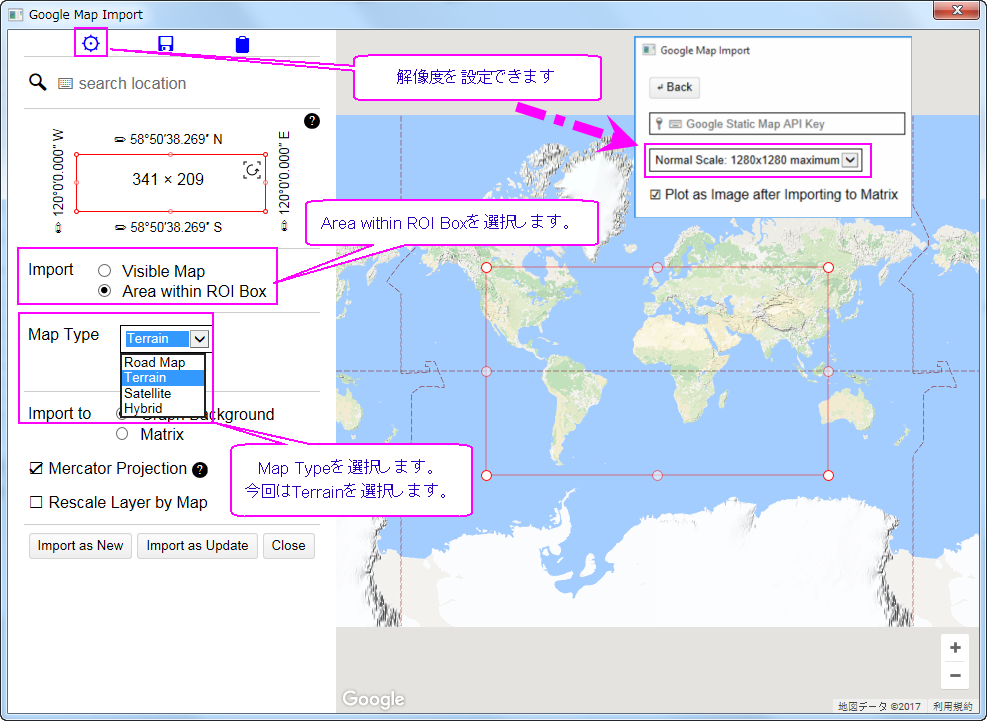Edit east longitude with pencil icon
This screenshot has height=721, width=987.
pyautogui.click(x=285, y=225)
